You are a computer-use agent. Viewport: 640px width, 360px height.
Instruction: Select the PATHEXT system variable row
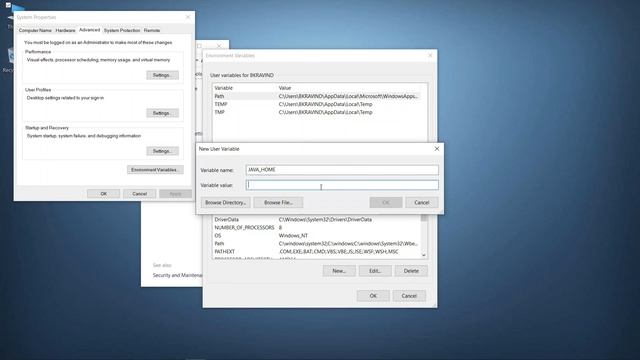point(317,251)
